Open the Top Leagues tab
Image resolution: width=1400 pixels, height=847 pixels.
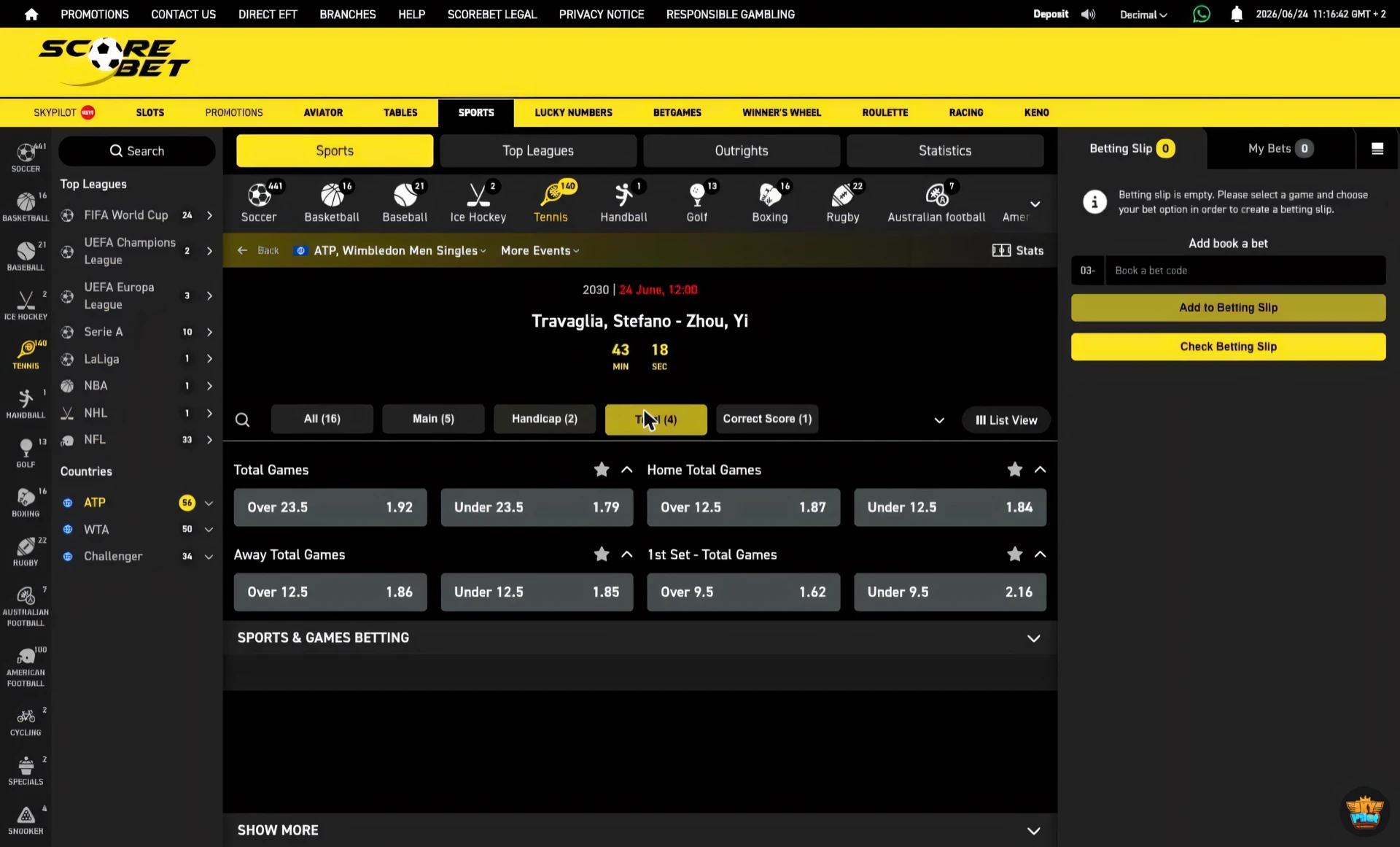point(538,150)
